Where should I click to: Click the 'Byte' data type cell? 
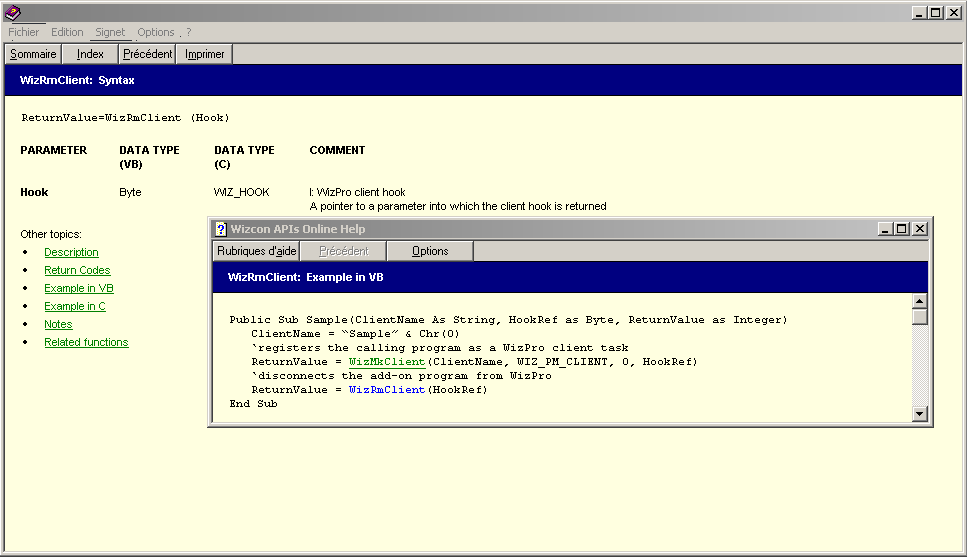point(130,192)
